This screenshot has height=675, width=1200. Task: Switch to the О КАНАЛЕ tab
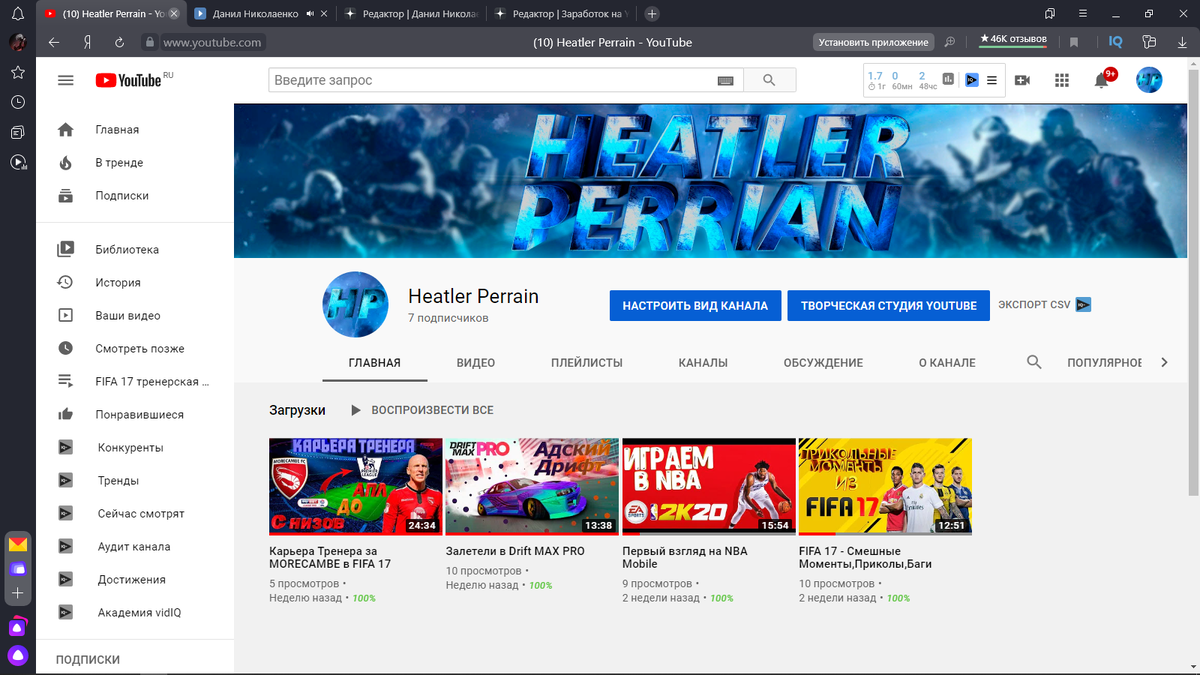tap(947, 363)
